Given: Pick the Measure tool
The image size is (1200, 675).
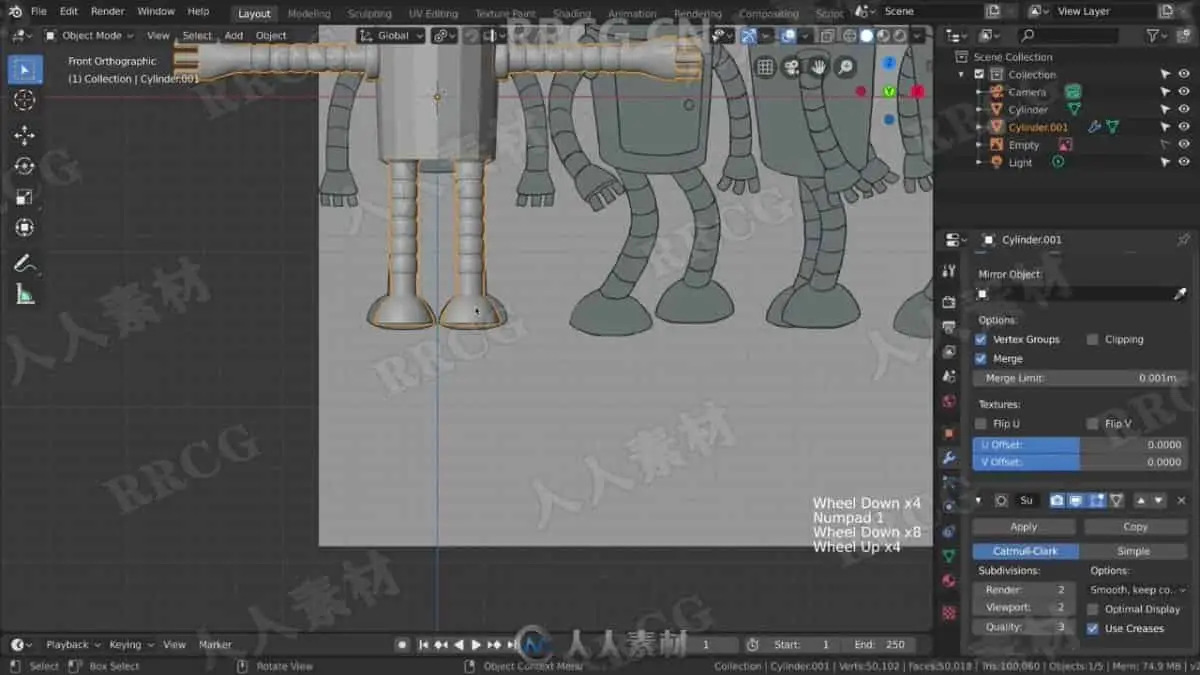Looking at the screenshot, I should [25, 294].
